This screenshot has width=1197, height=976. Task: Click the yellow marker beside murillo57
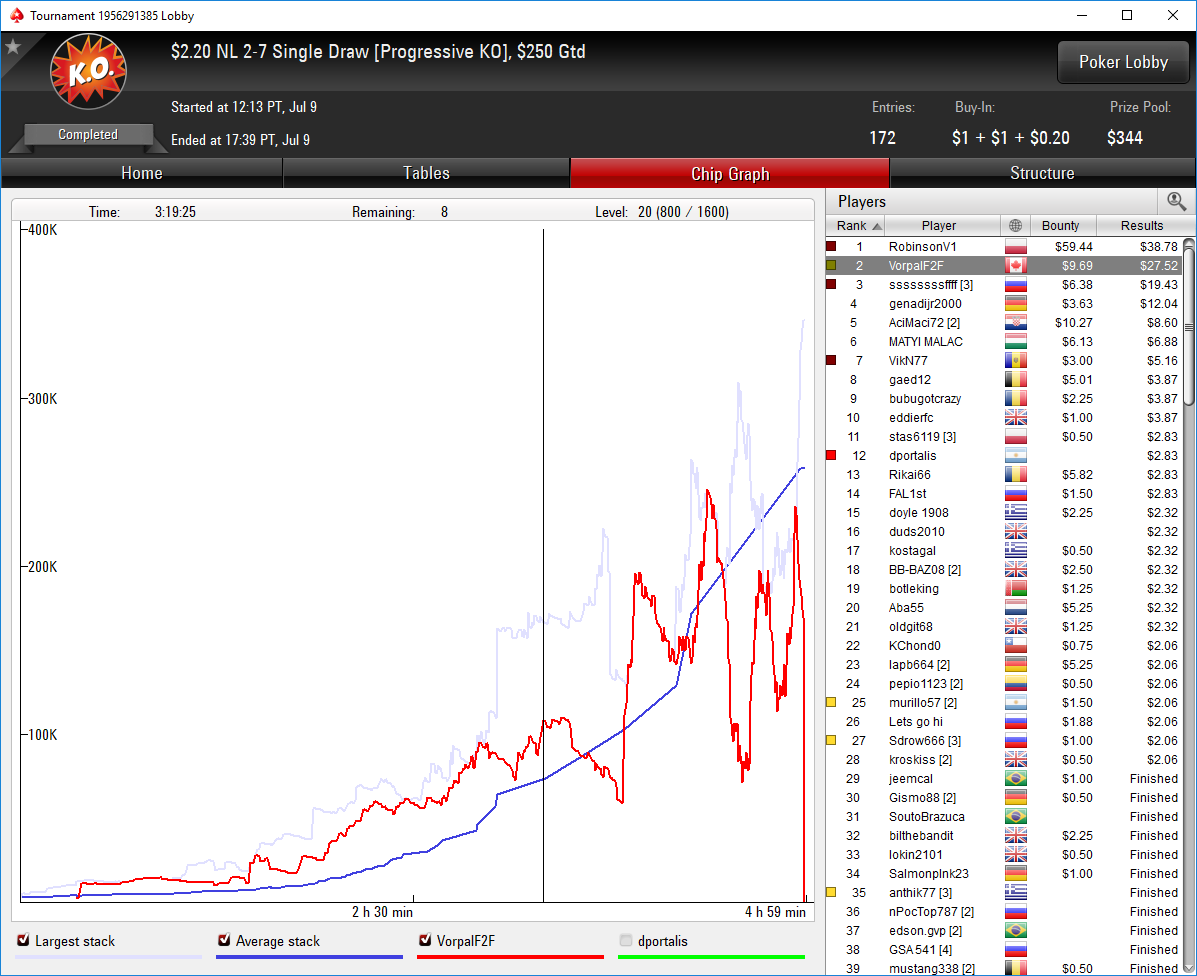click(831, 702)
